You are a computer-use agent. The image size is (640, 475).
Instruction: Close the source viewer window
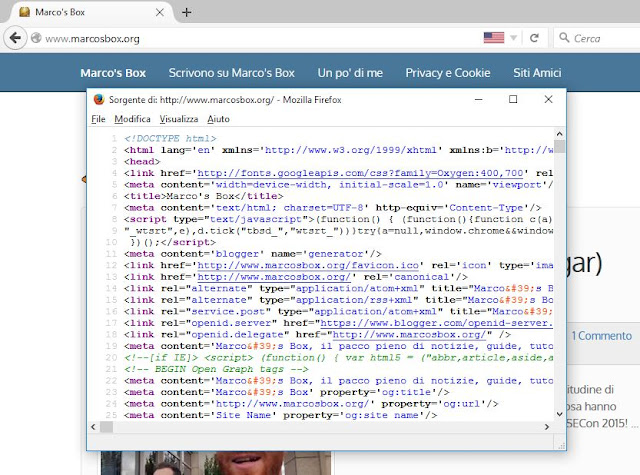point(548,99)
